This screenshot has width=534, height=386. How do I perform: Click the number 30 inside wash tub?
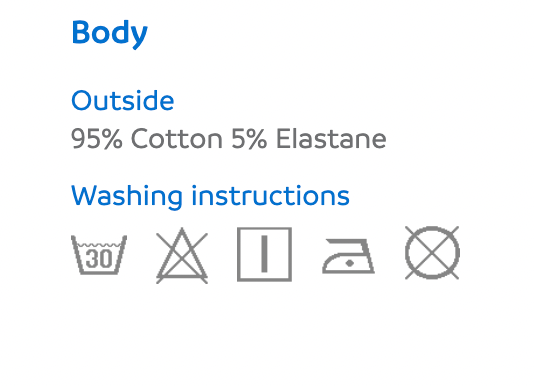[x=99, y=259]
